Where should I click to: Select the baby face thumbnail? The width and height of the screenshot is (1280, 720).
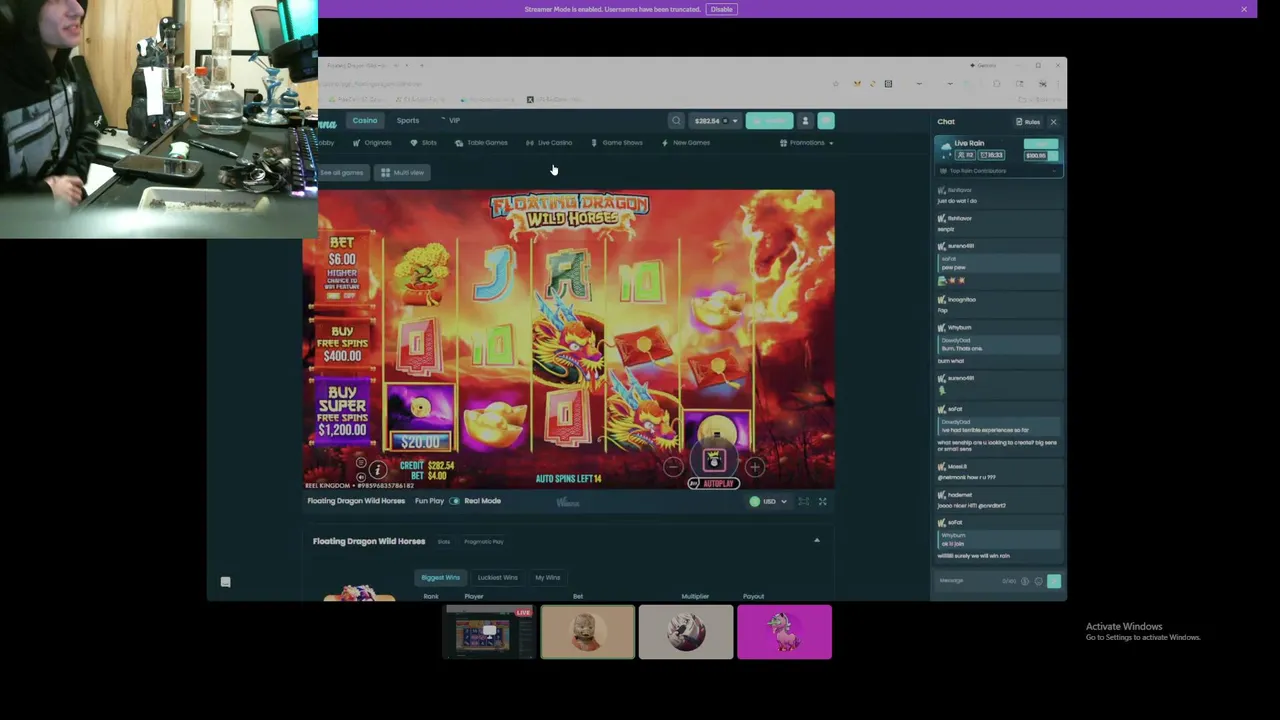pos(588,632)
